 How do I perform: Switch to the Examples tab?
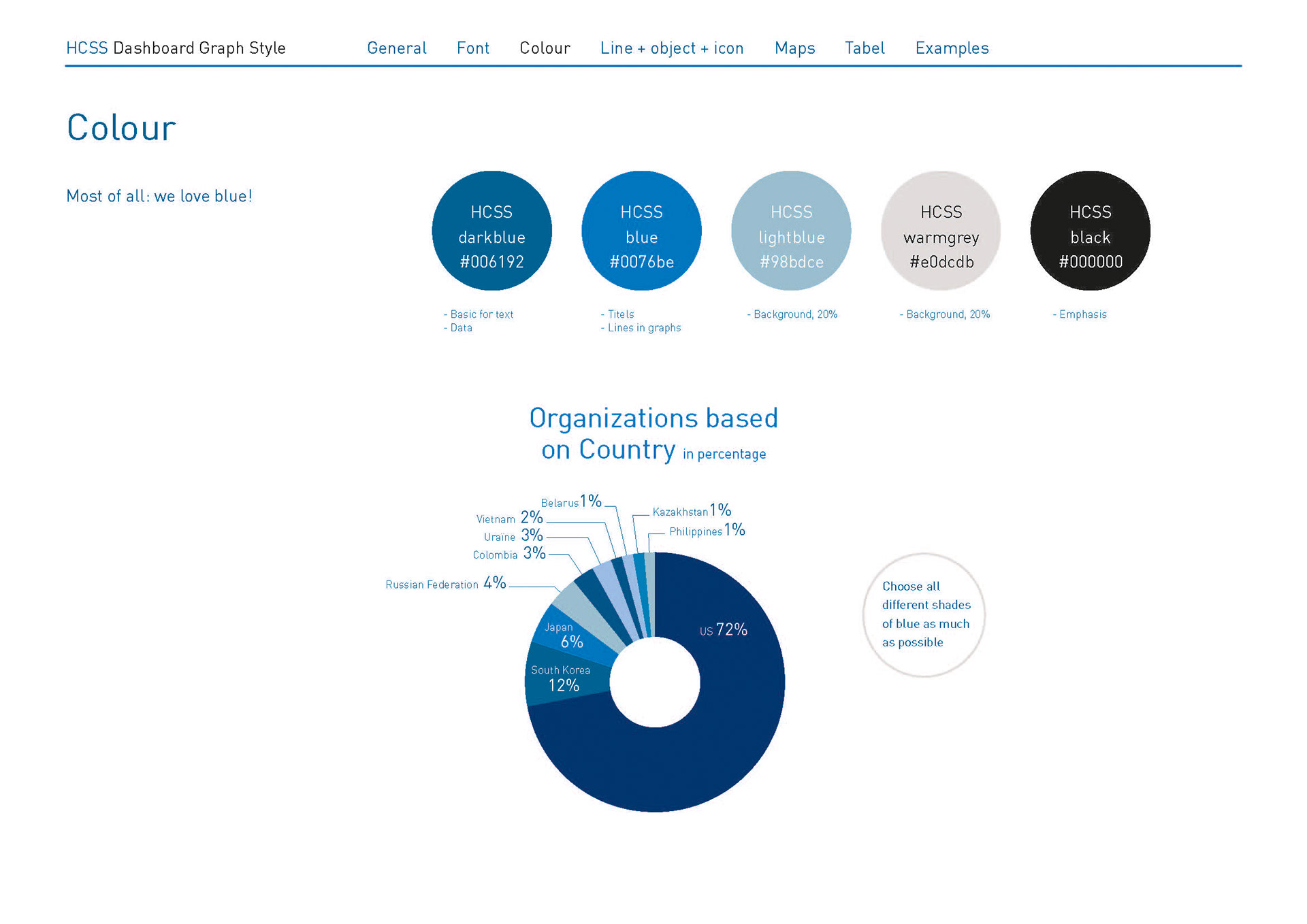952,48
